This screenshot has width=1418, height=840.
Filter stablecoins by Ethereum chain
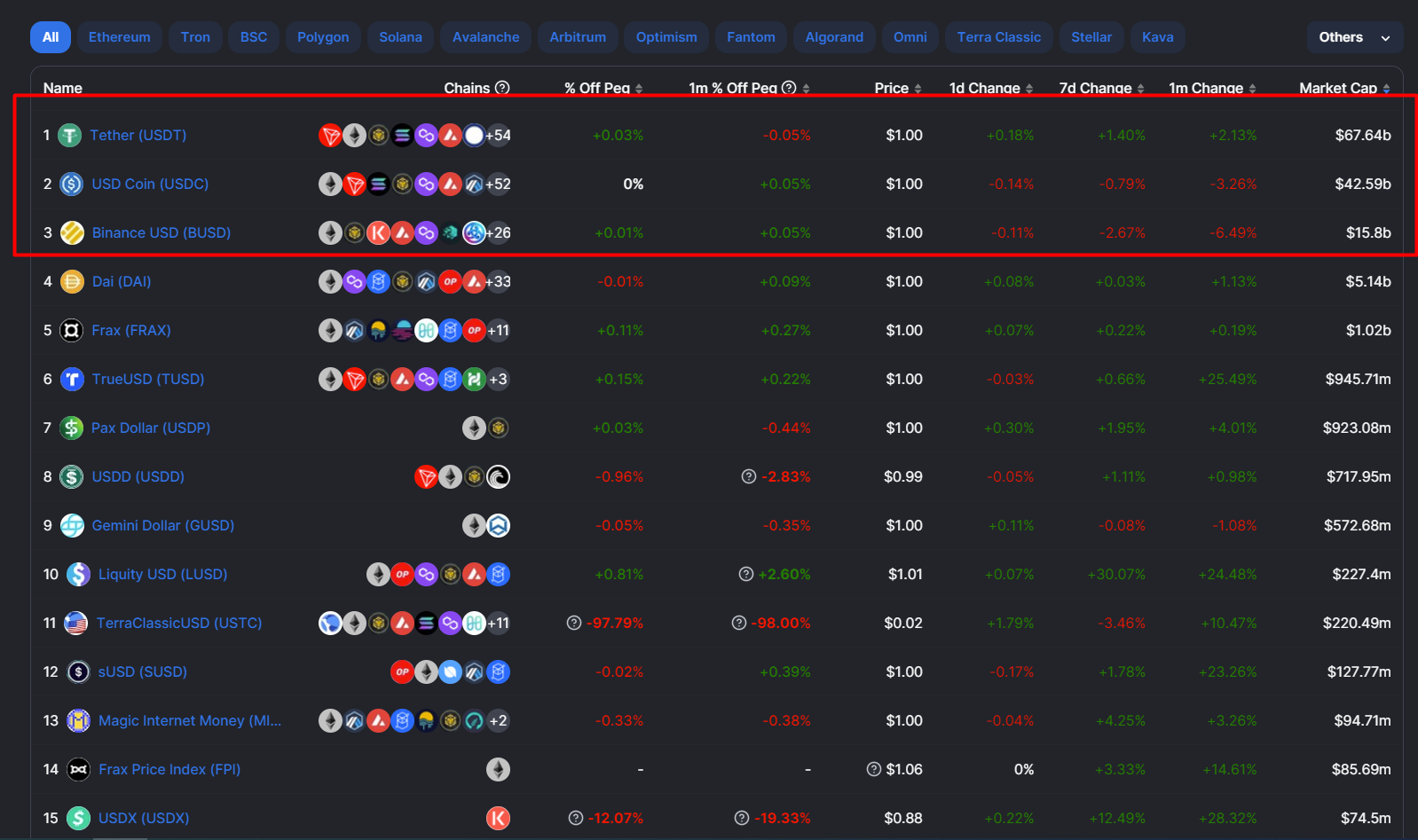pos(120,37)
